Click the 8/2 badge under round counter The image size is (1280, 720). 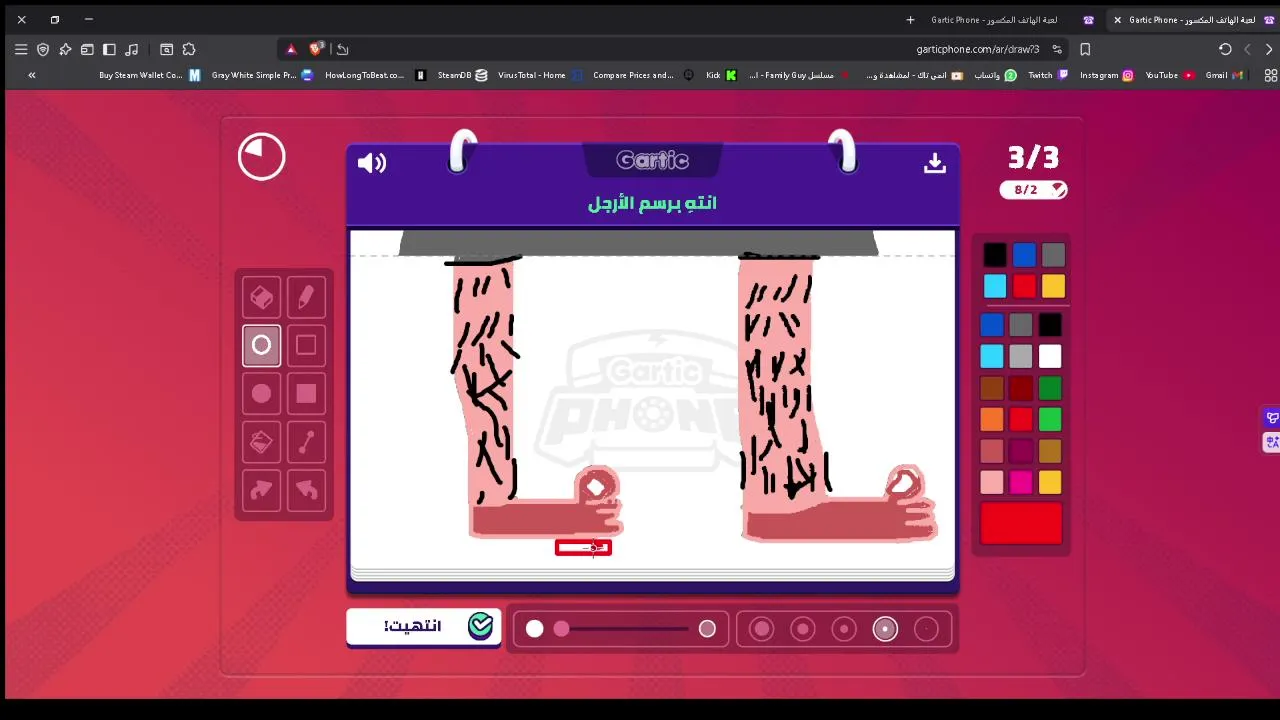coord(1034,190)
